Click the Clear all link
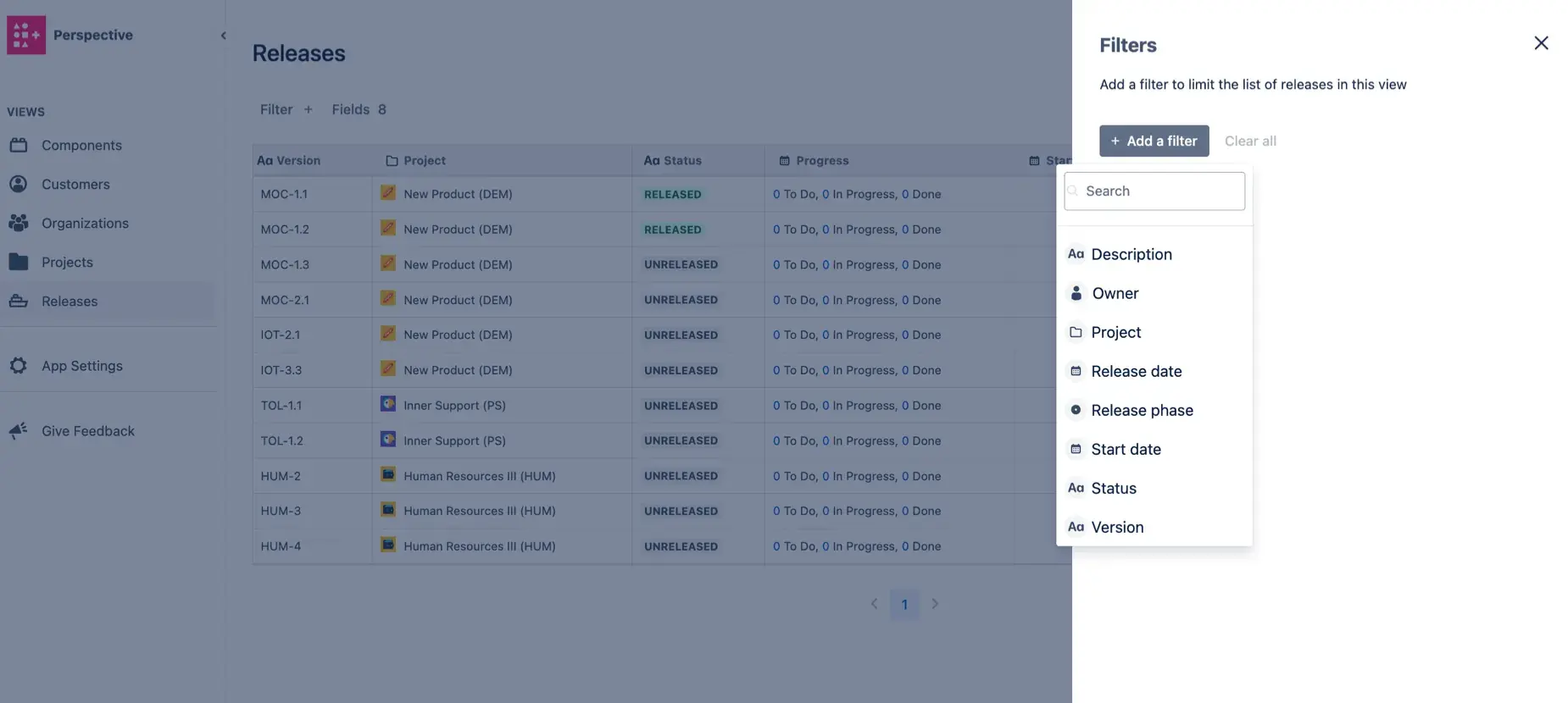Viewport: 1568px width, 703px height. pos(1249,141)
